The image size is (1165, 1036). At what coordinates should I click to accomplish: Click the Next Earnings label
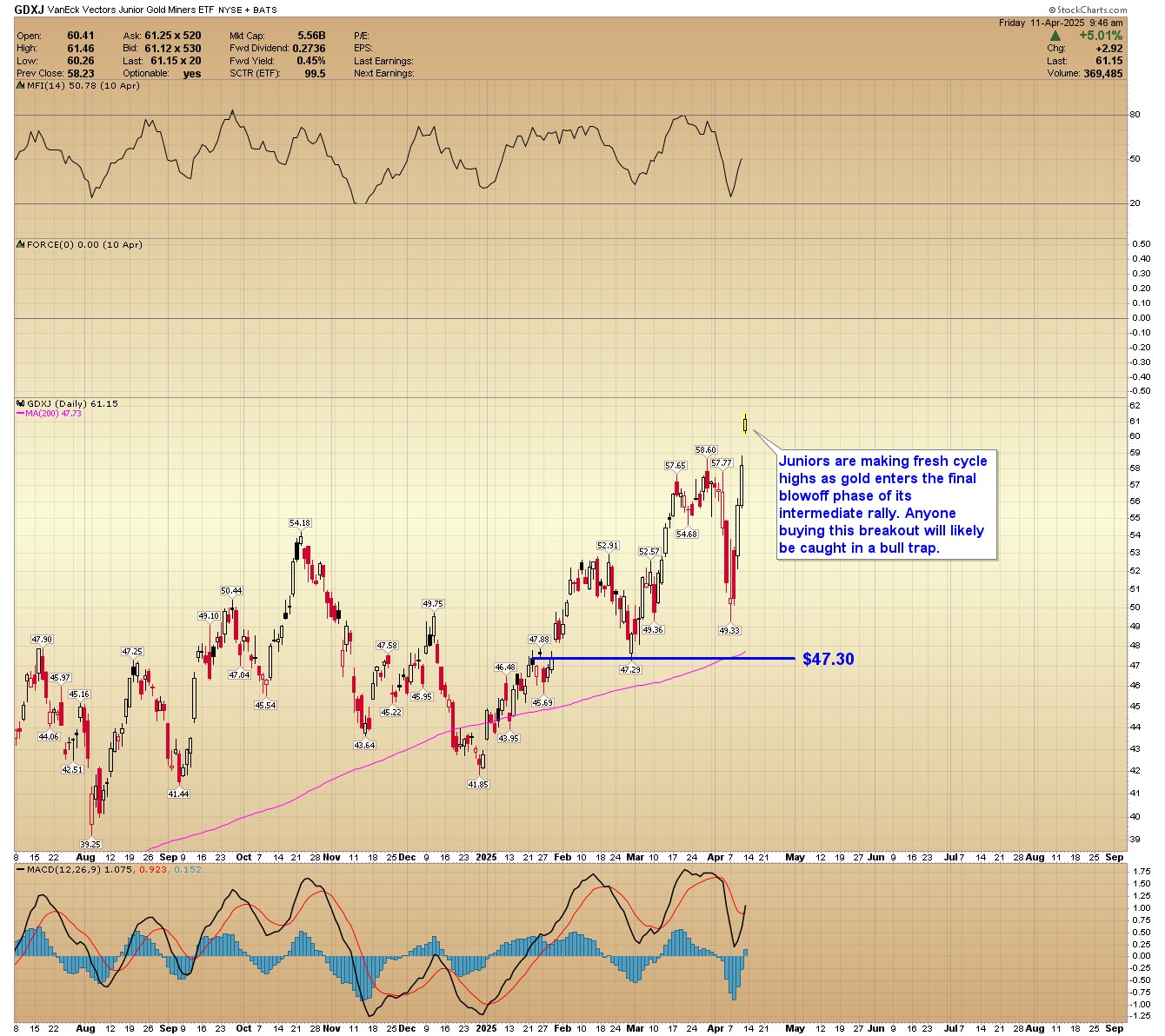pos(384,74)
